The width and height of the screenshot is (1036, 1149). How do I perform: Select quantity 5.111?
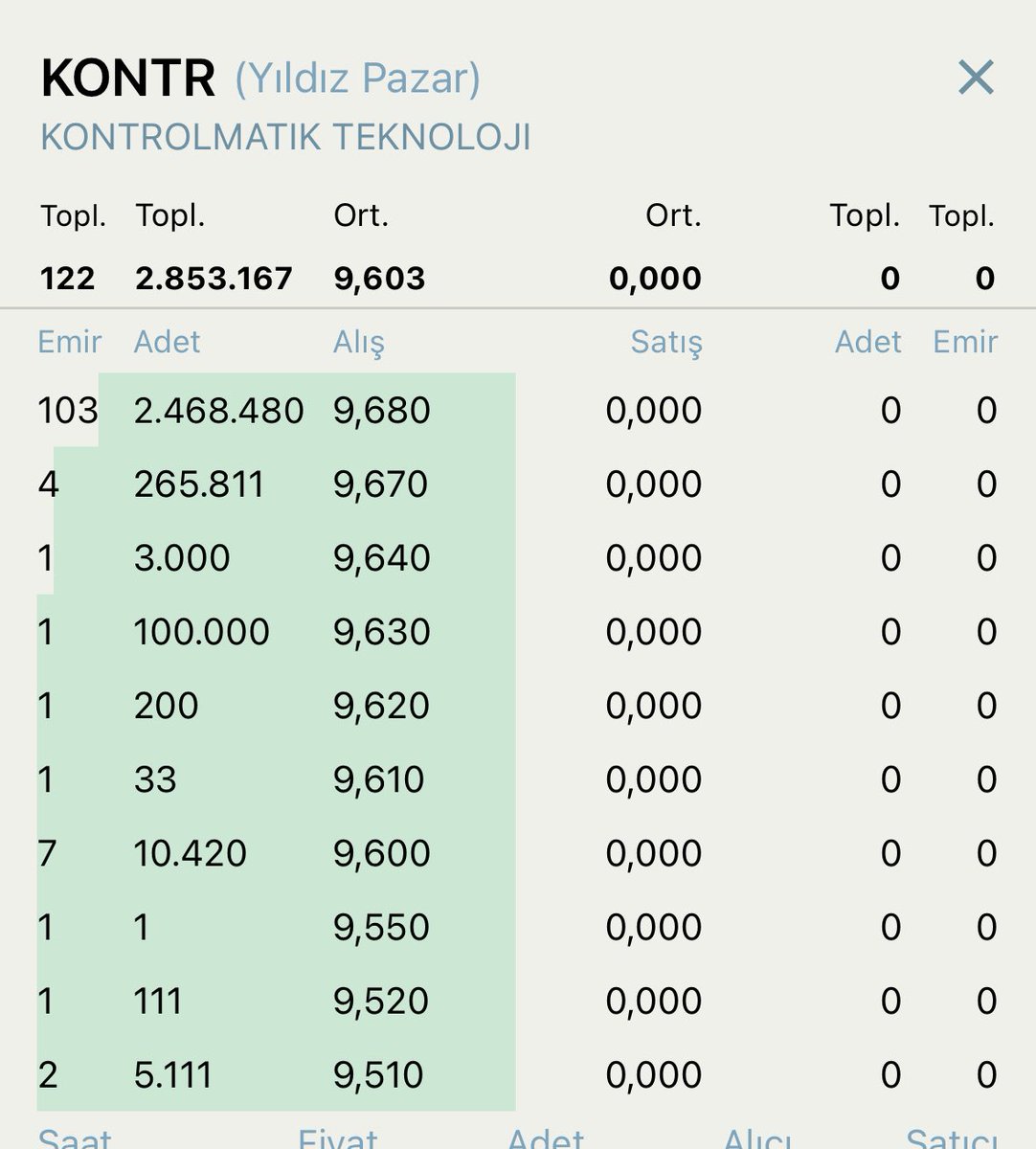click(x=173, y=1074)
